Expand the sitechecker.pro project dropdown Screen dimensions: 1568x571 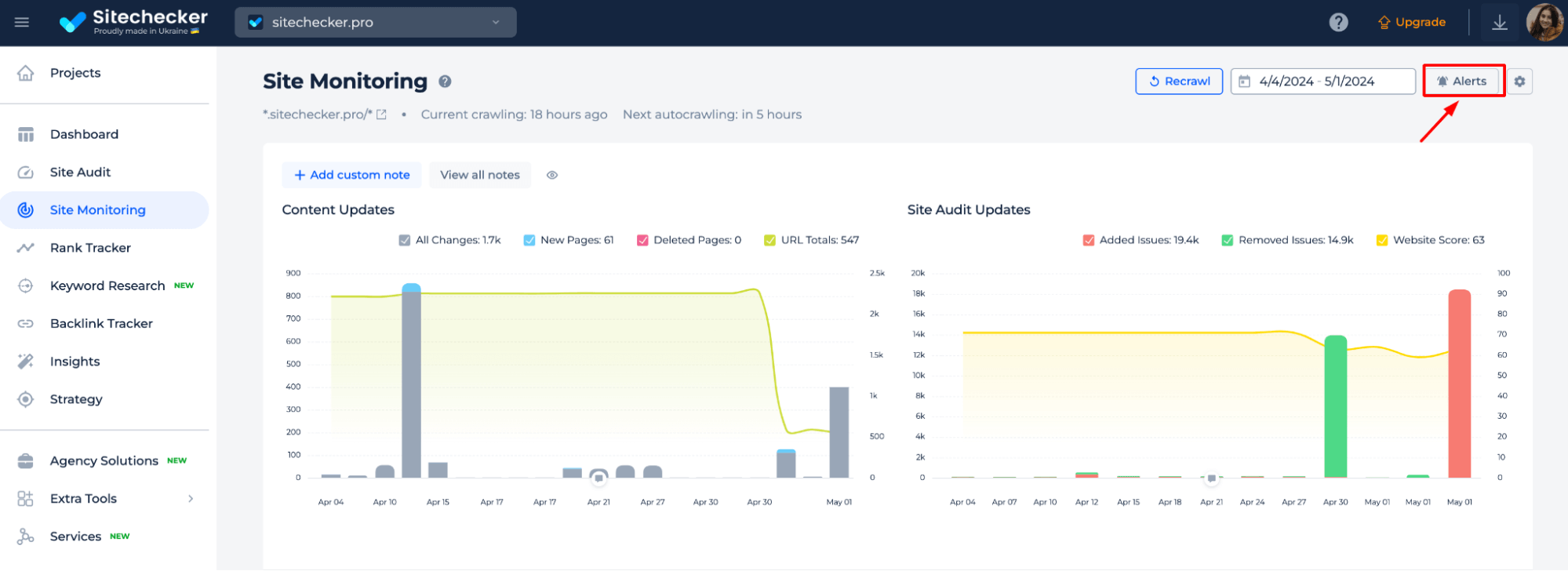(x=375, y=22)
